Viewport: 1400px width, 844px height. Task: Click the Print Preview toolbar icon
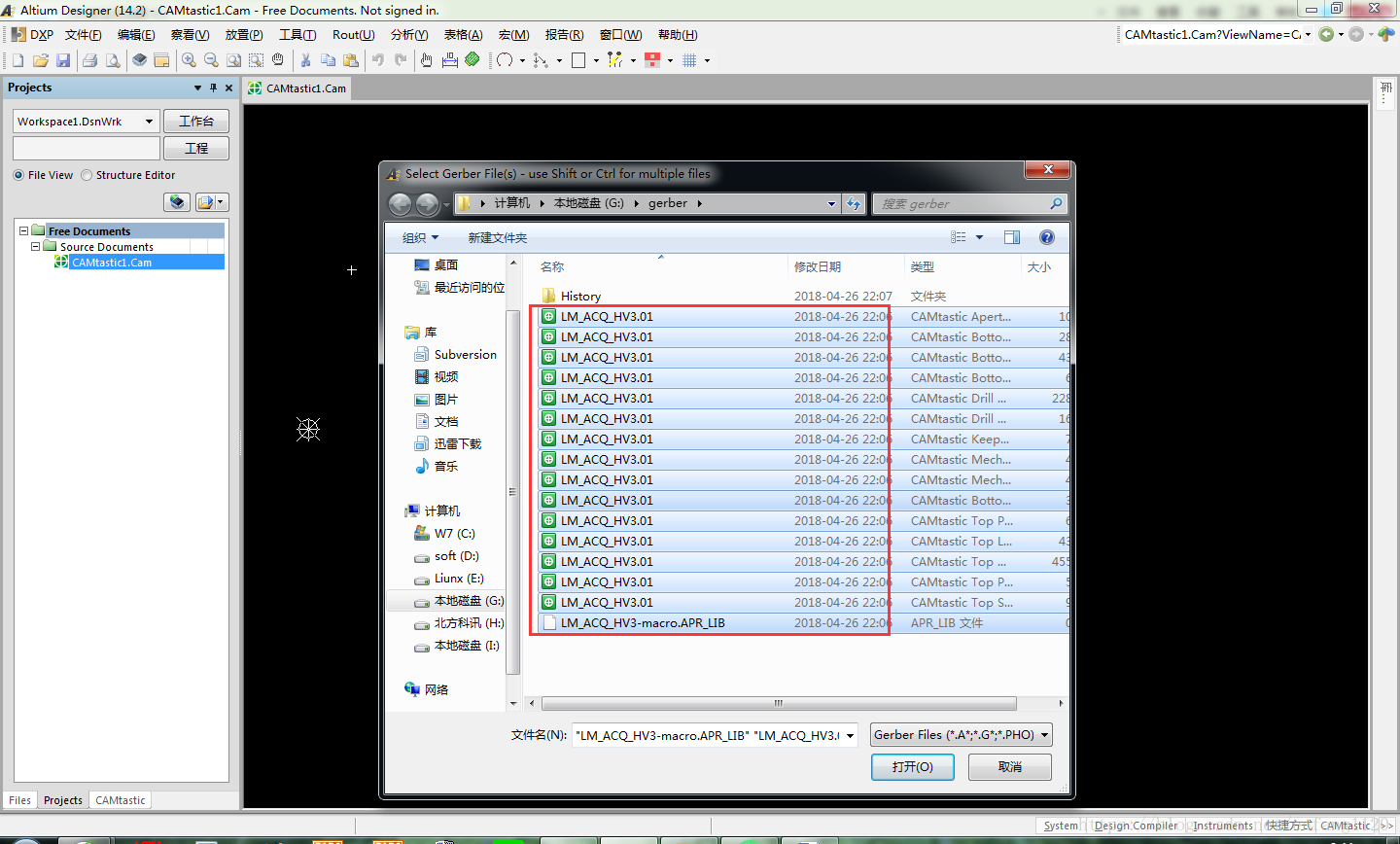point(113,60)
